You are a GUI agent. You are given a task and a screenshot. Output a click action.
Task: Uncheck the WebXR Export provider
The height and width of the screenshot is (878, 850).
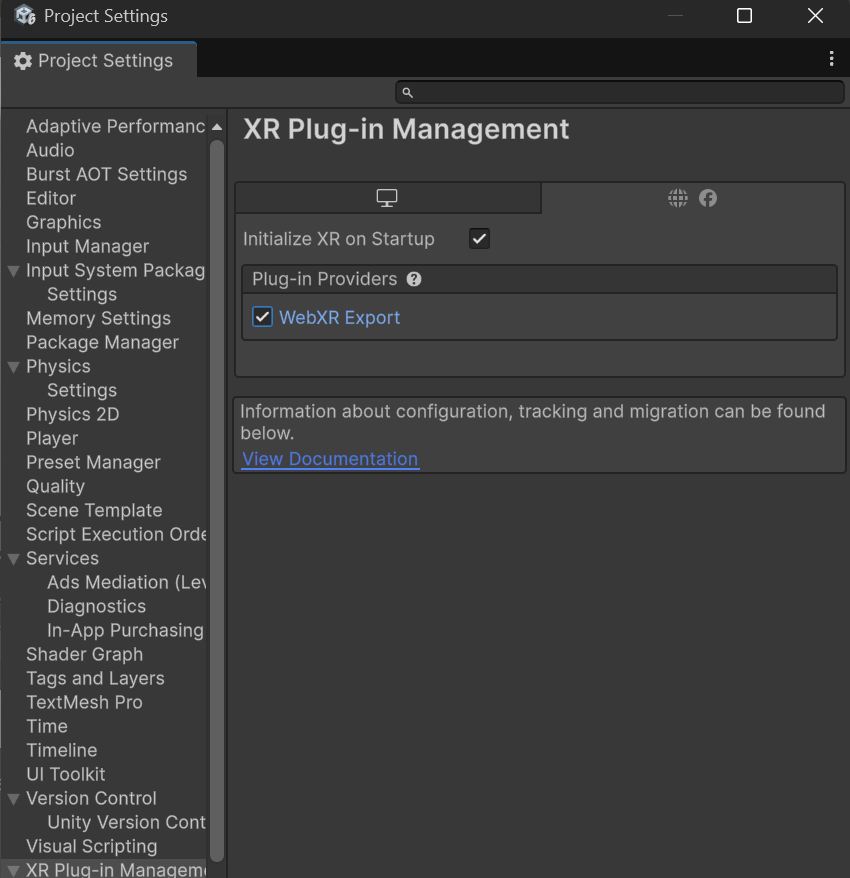pos(263,317)
